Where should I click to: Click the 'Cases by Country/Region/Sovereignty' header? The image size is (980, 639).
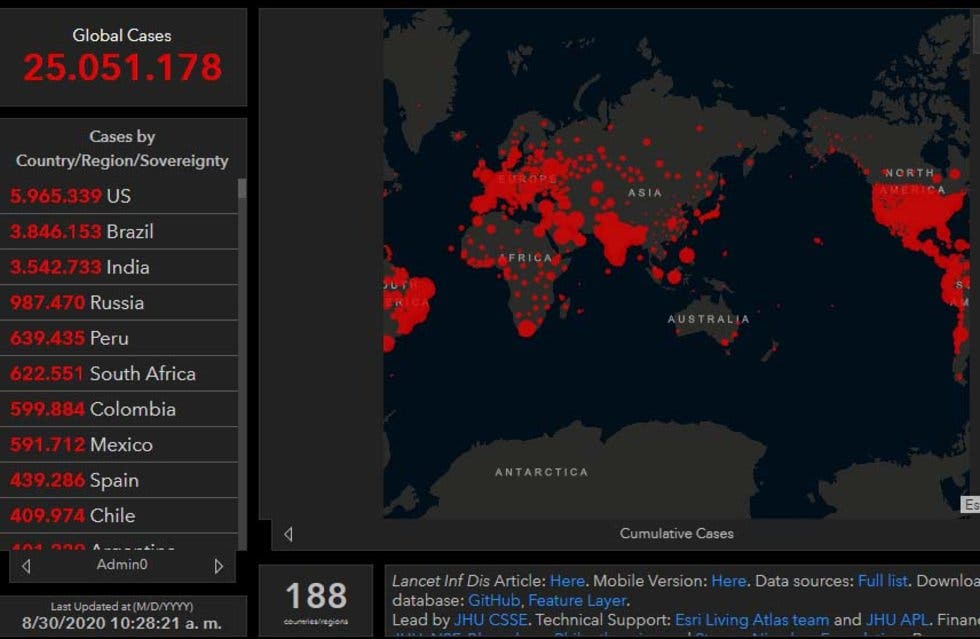pyautogui.click(x=122, y=148)
